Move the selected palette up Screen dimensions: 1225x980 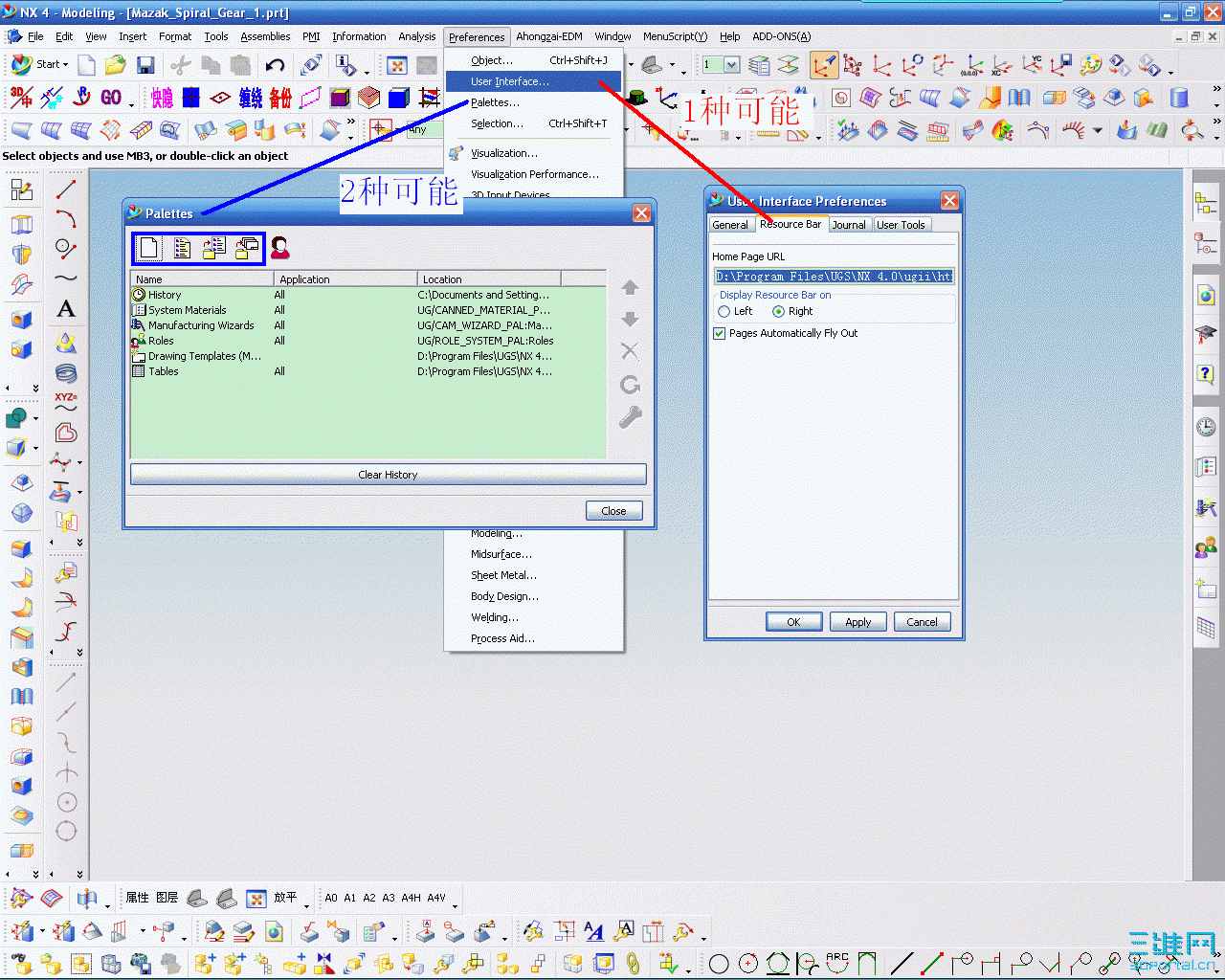(630, 287)
